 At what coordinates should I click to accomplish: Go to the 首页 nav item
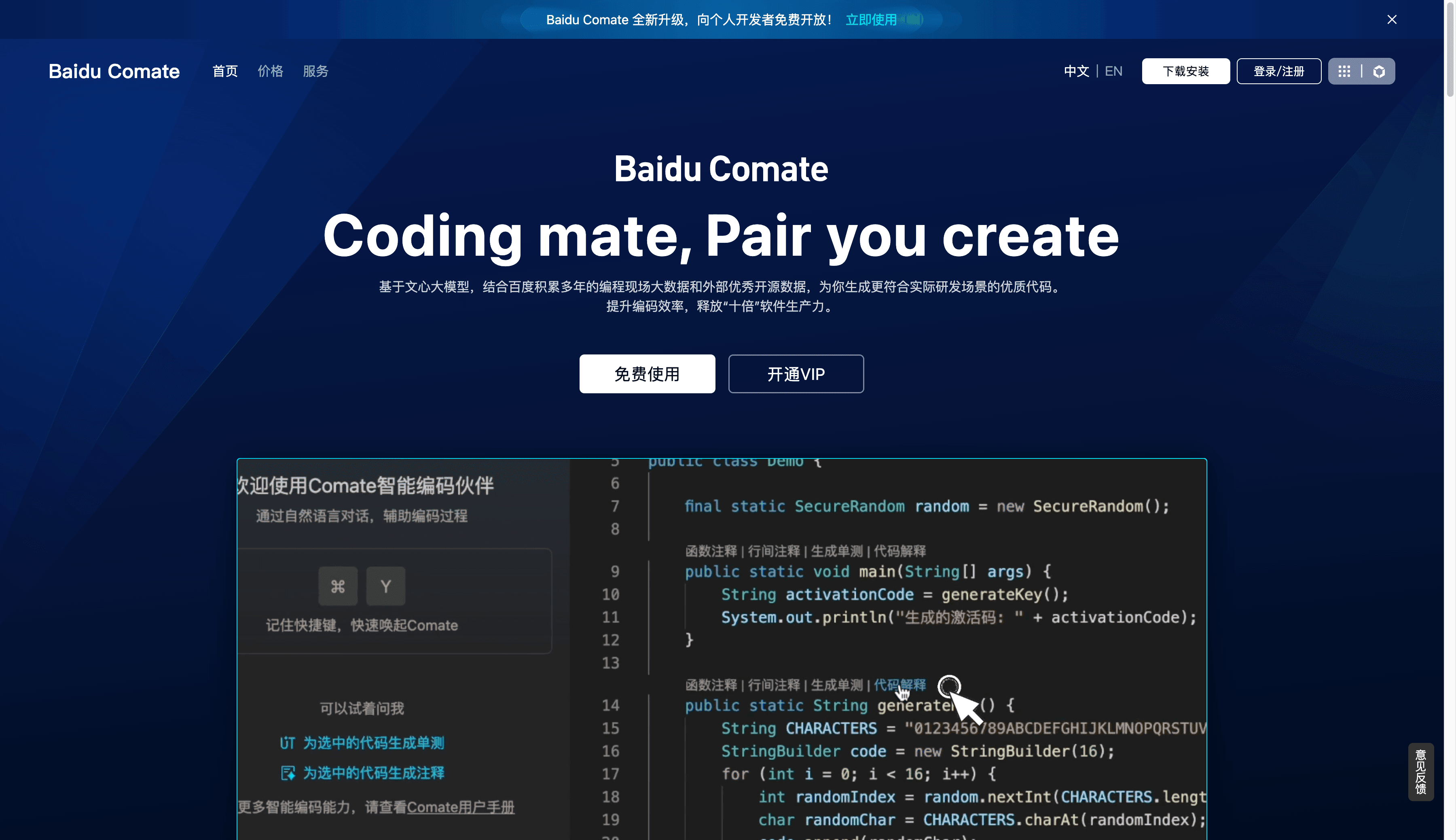[225, 72]
